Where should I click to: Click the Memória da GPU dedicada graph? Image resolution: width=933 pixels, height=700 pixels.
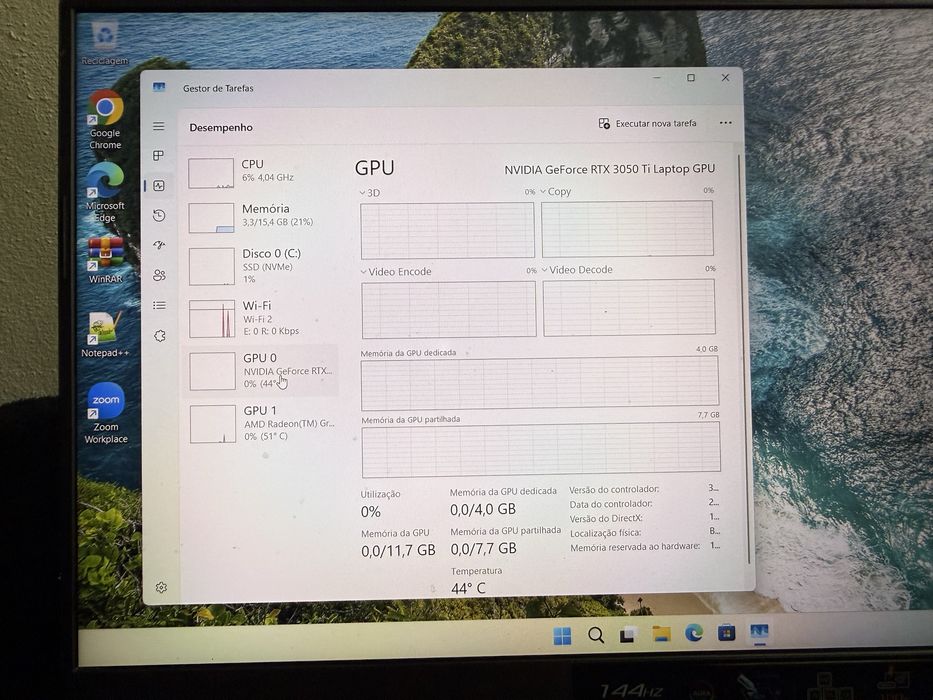pyautogui.click(x=540, y=382)
